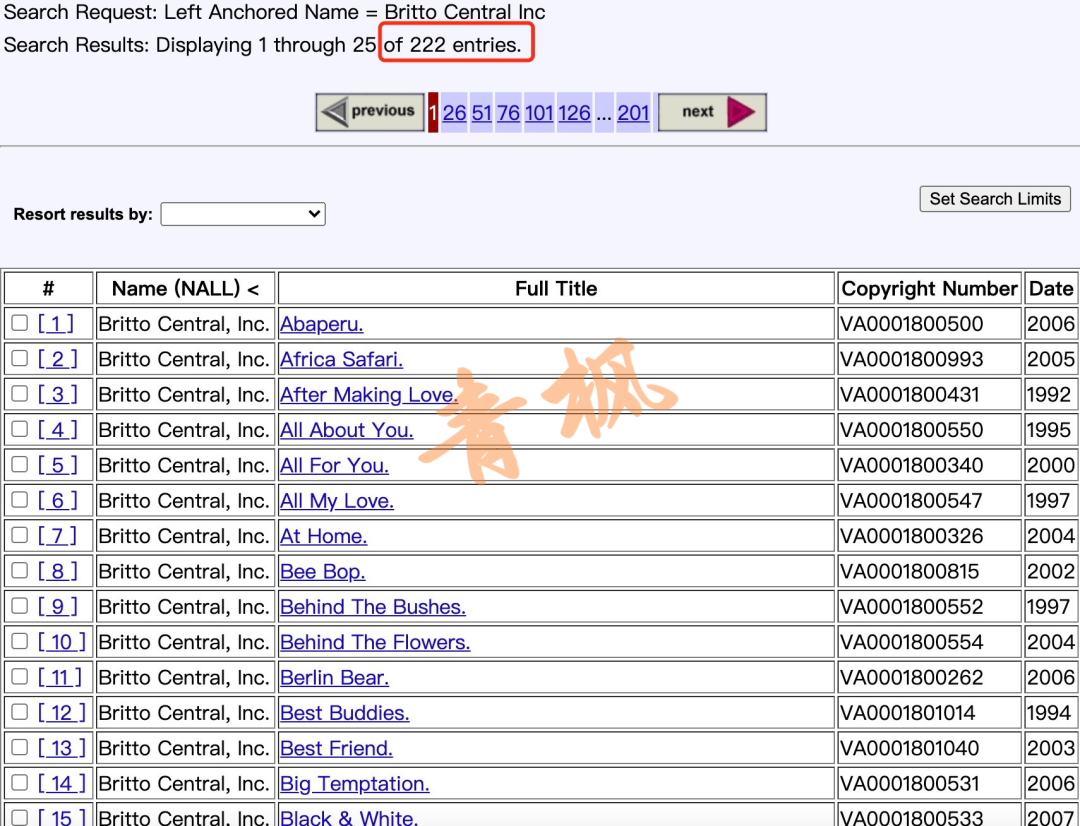This screenshot has width=1080, height=826.
Task: Open the Africa Safari title link
Action: (x=342, y=359)
